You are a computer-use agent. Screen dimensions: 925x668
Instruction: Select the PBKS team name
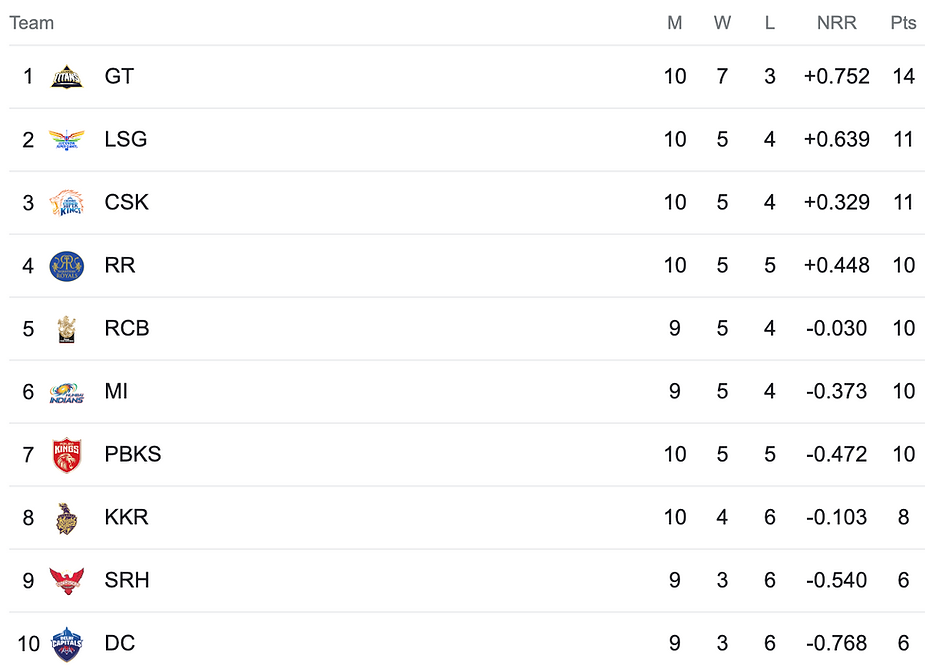coord(132,455)
